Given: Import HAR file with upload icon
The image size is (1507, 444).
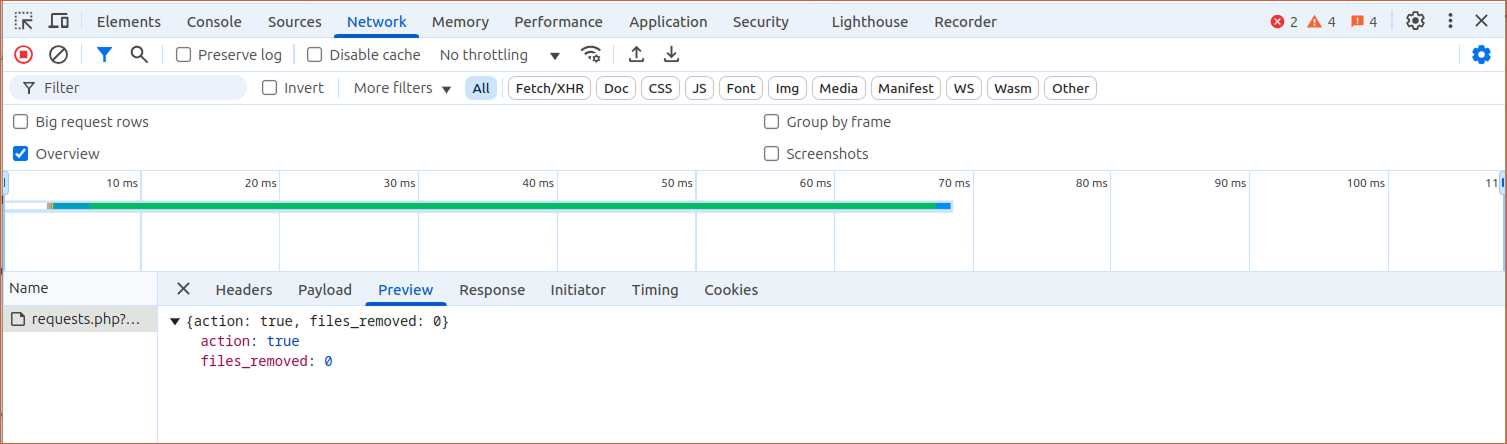Looking at the screenshot, I should (x=636, y=55).
